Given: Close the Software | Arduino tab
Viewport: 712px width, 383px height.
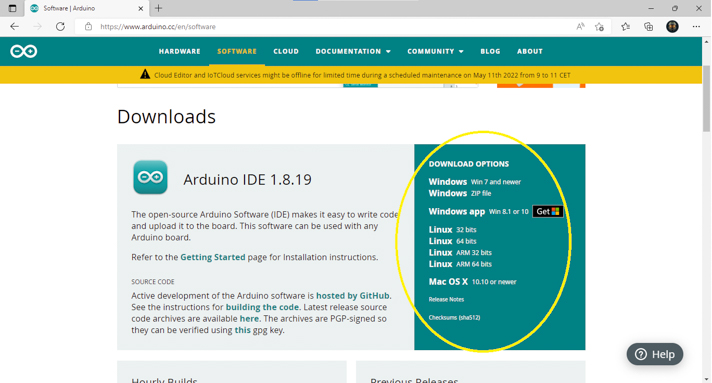Looking at the screenshot, I should point(141,9).
